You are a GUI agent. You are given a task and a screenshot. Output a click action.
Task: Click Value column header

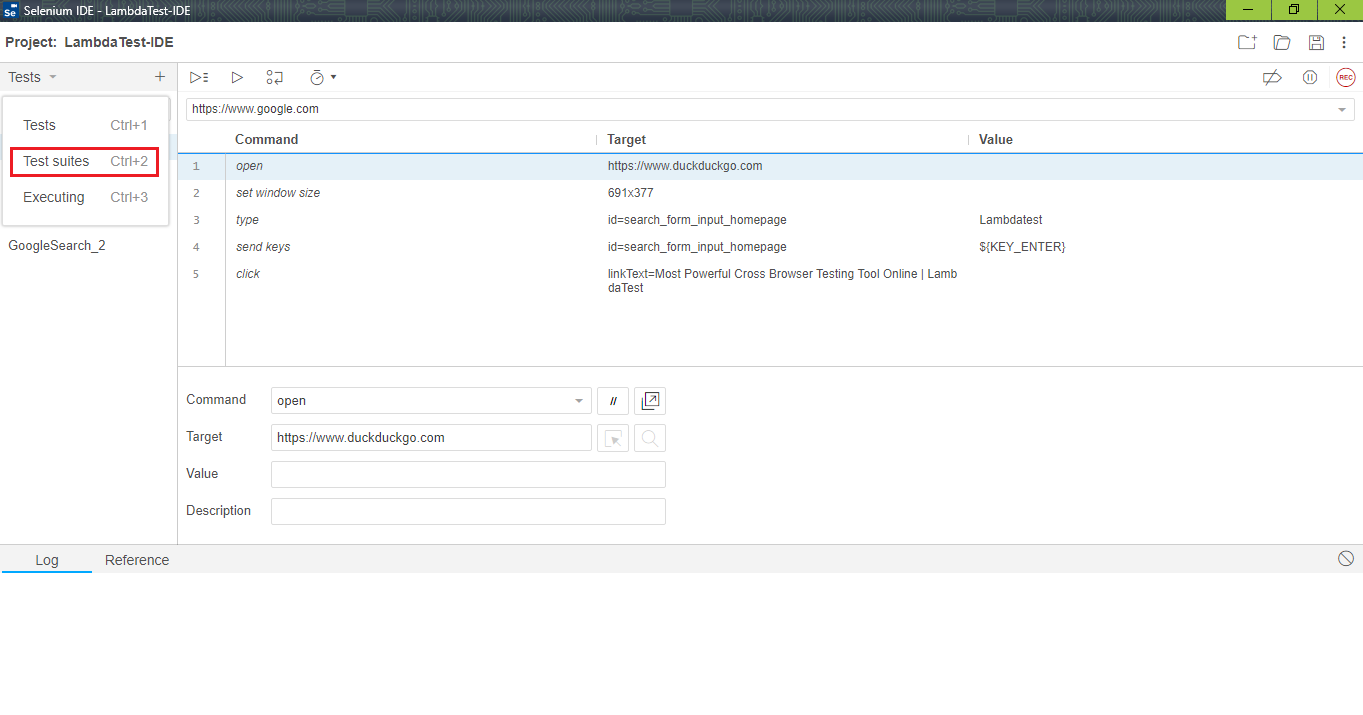pos(996,139)
